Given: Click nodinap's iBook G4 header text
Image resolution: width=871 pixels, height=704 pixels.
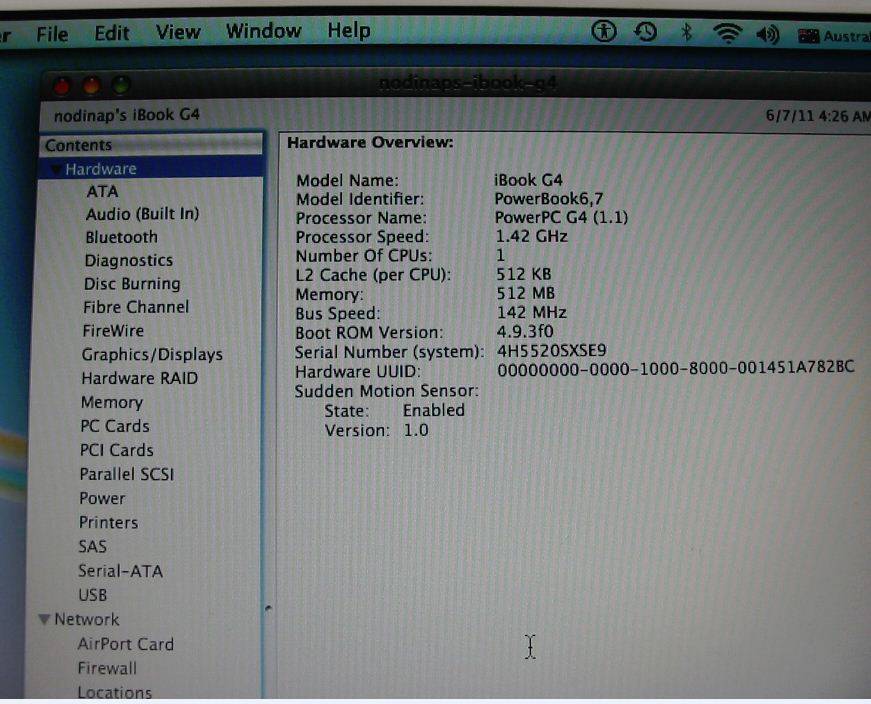Looking at the screenshot, I should pos(127,116).
